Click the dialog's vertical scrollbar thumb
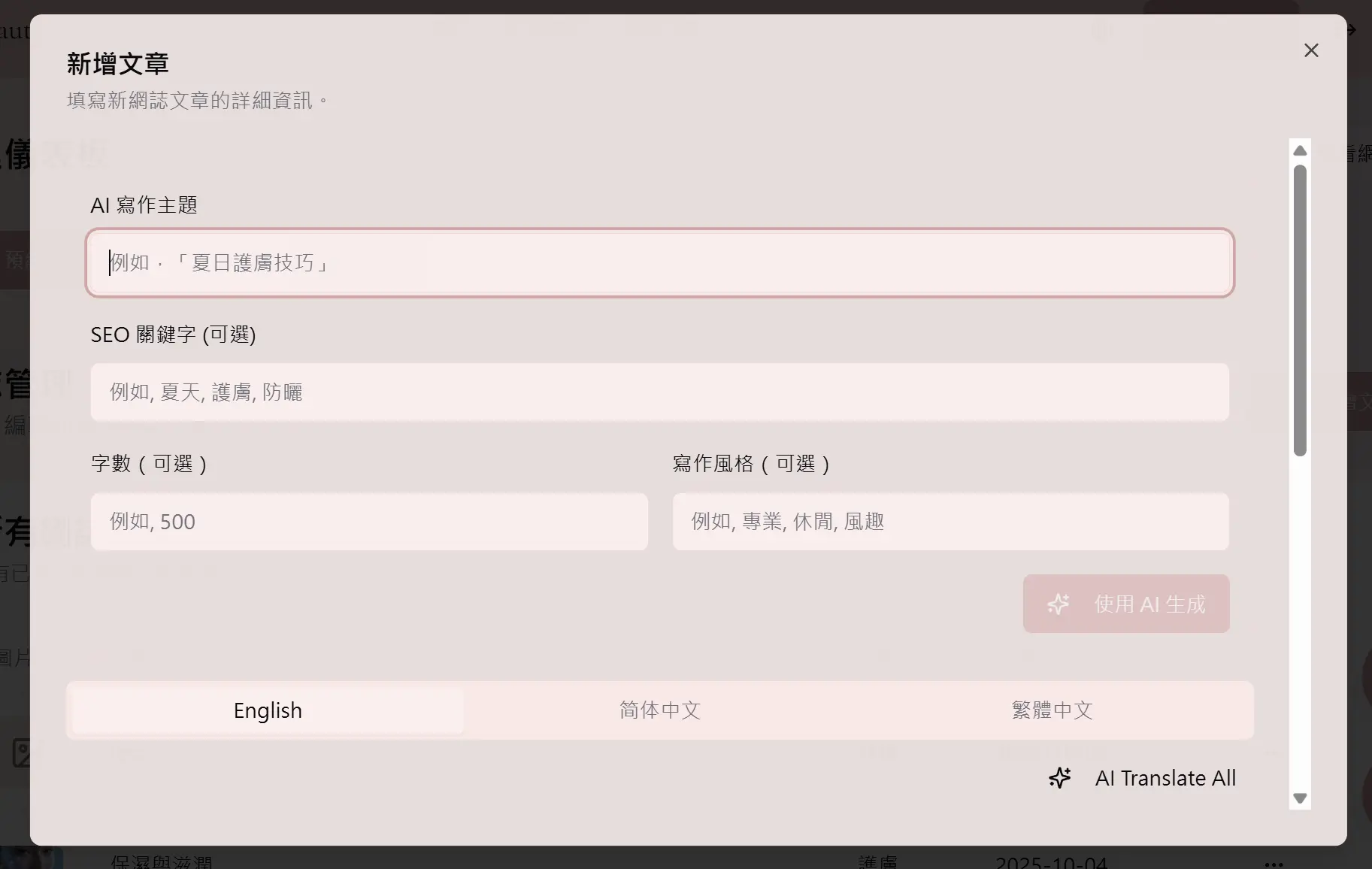 (x=1300, y=310)
